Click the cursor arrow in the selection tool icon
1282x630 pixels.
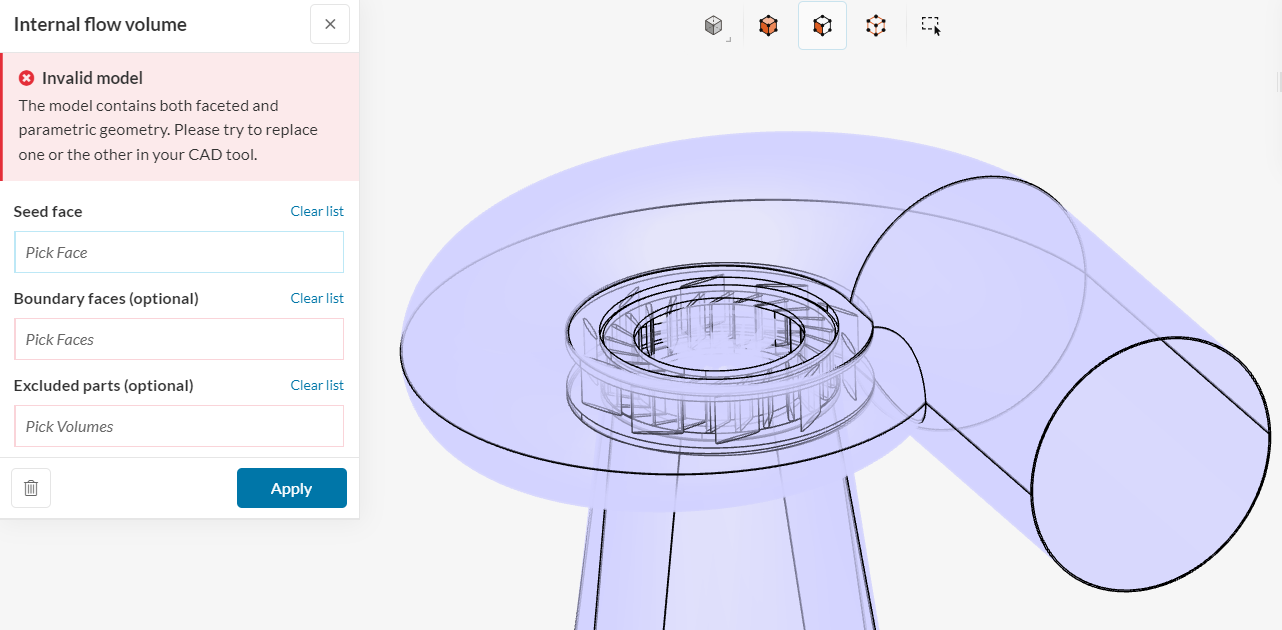pos(935,31)
